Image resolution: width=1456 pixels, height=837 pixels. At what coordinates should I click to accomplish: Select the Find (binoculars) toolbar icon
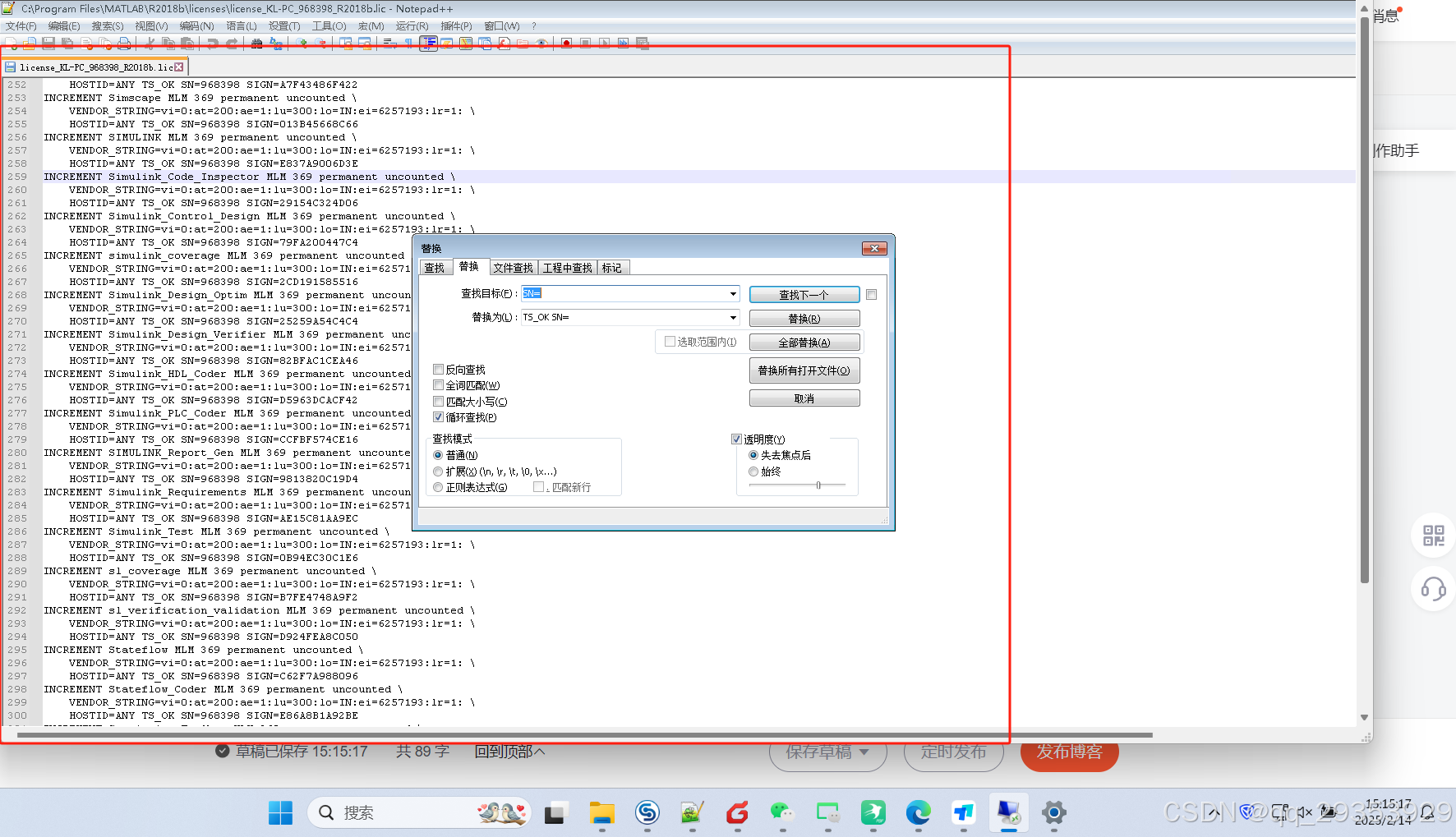click(256, 44)
